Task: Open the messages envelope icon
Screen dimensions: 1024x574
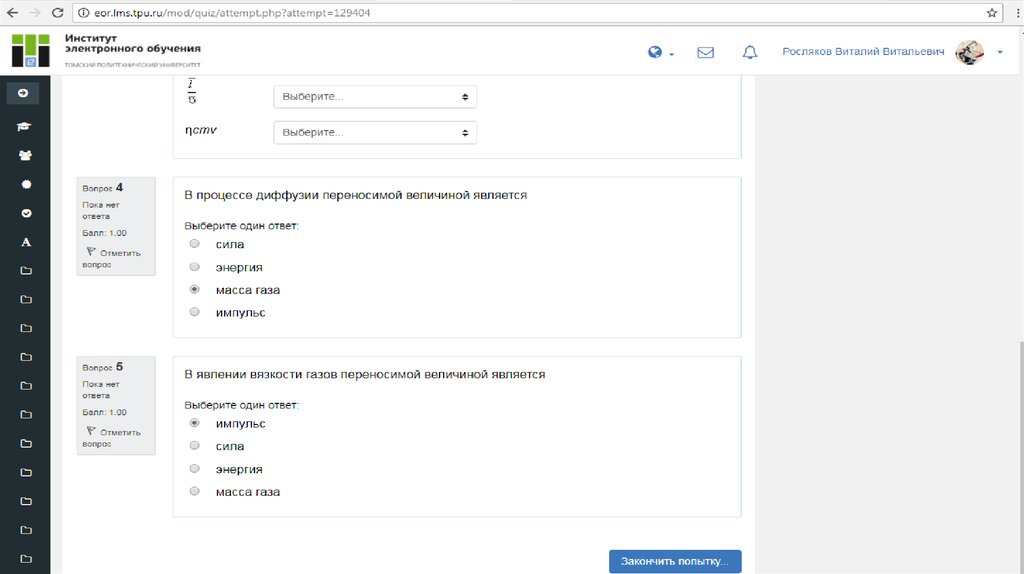Action: pos(705,53)
